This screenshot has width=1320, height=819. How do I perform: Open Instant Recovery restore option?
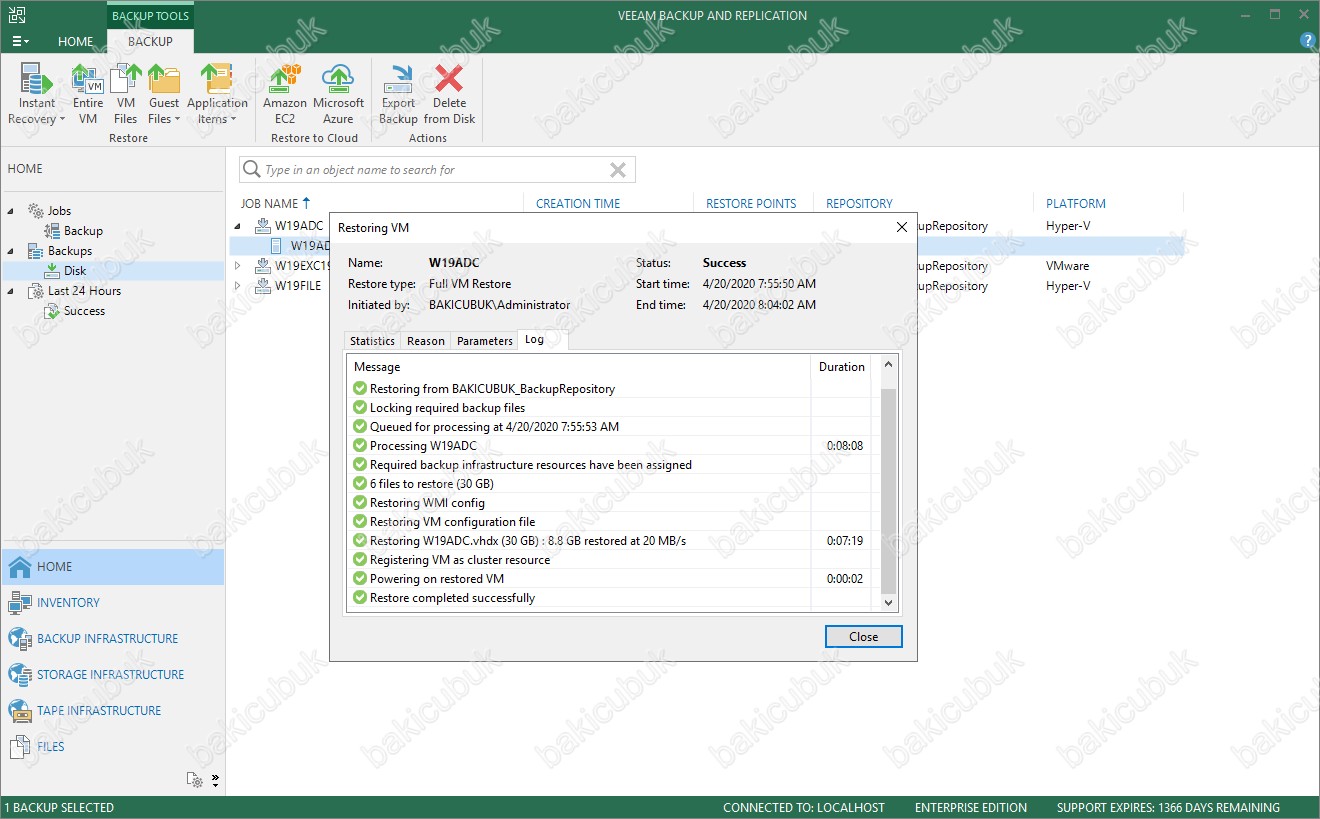click(x=36, y=94)
